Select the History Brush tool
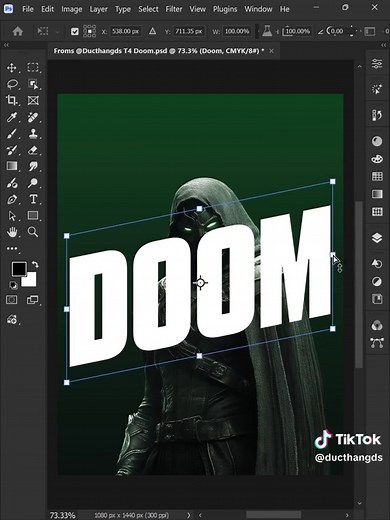This screenshot has width=390, height=520. [12, 150]
